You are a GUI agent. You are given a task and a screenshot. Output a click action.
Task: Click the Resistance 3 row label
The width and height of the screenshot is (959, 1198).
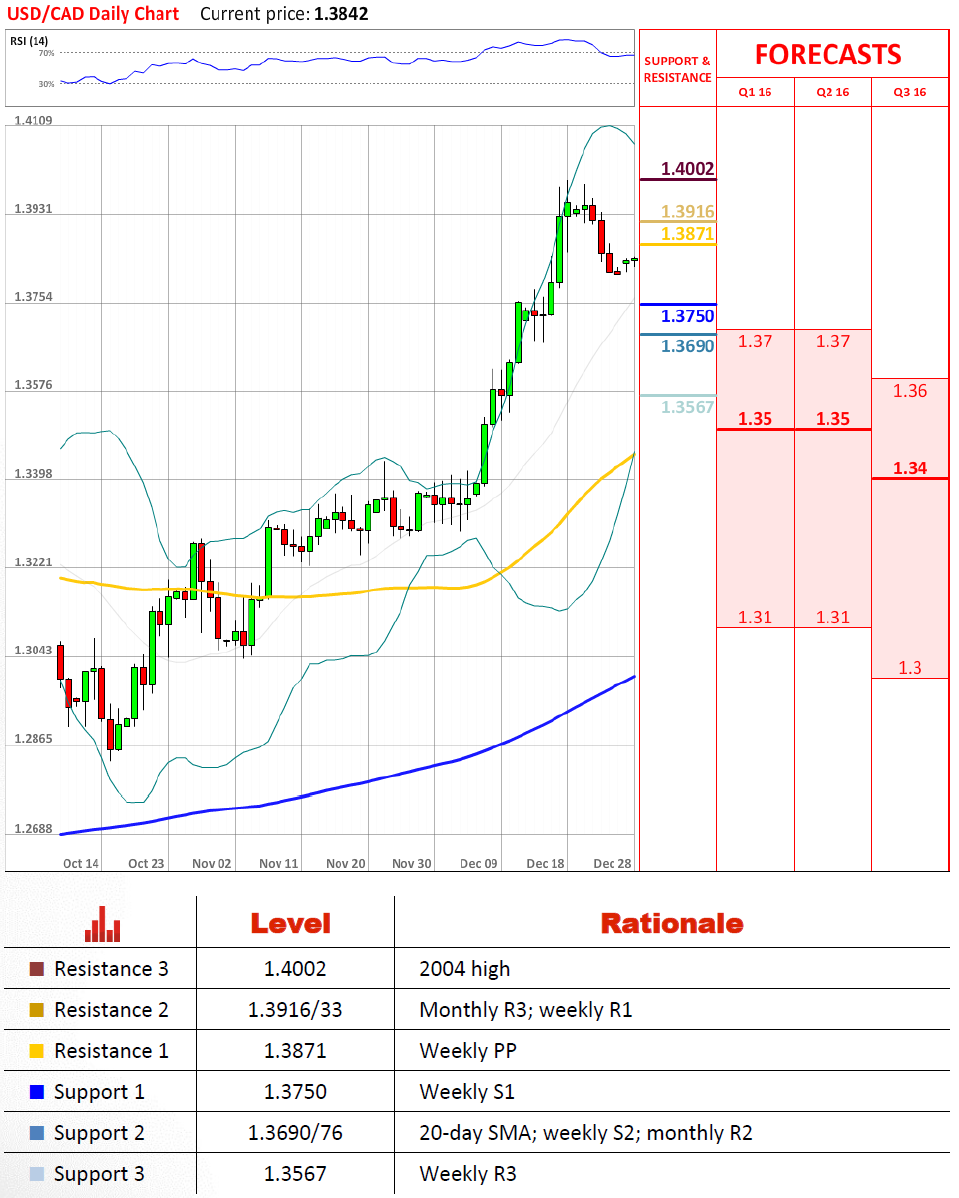pos(112,969)
